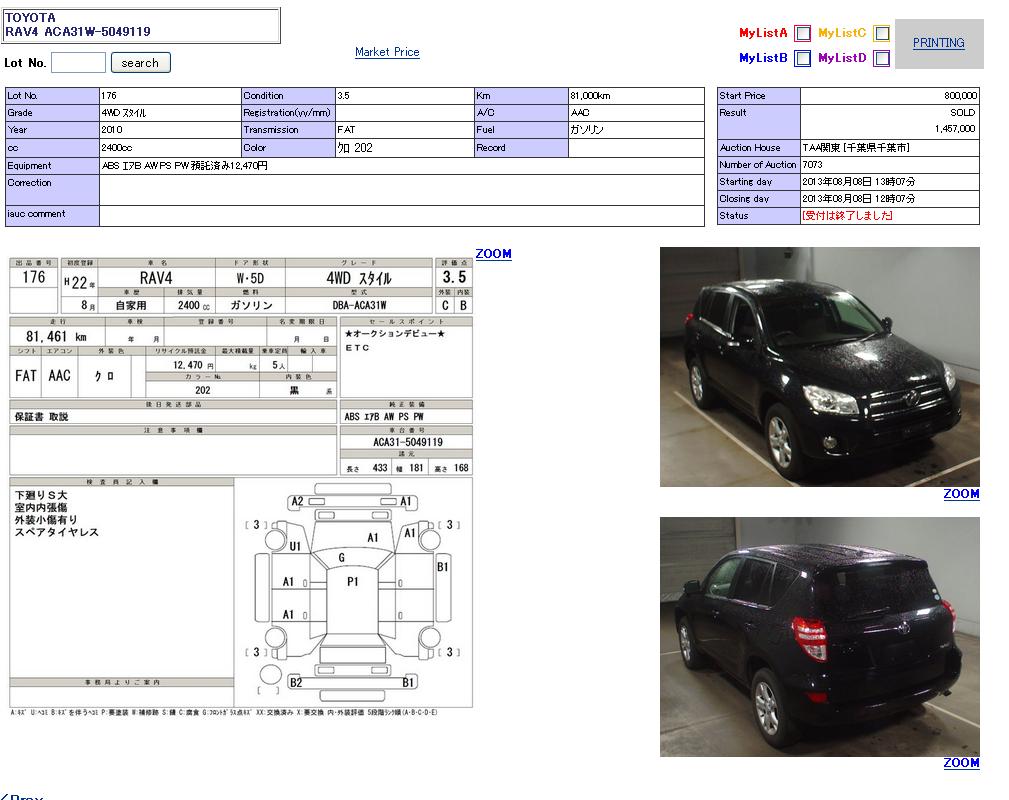
Task: Click the Lot No. input field
Action: pos(78,63)
